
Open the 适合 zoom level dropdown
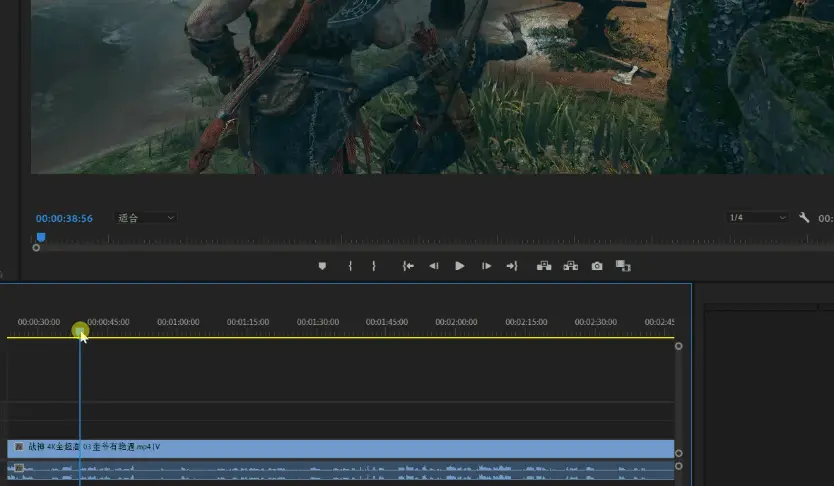(x=146, y=217)
